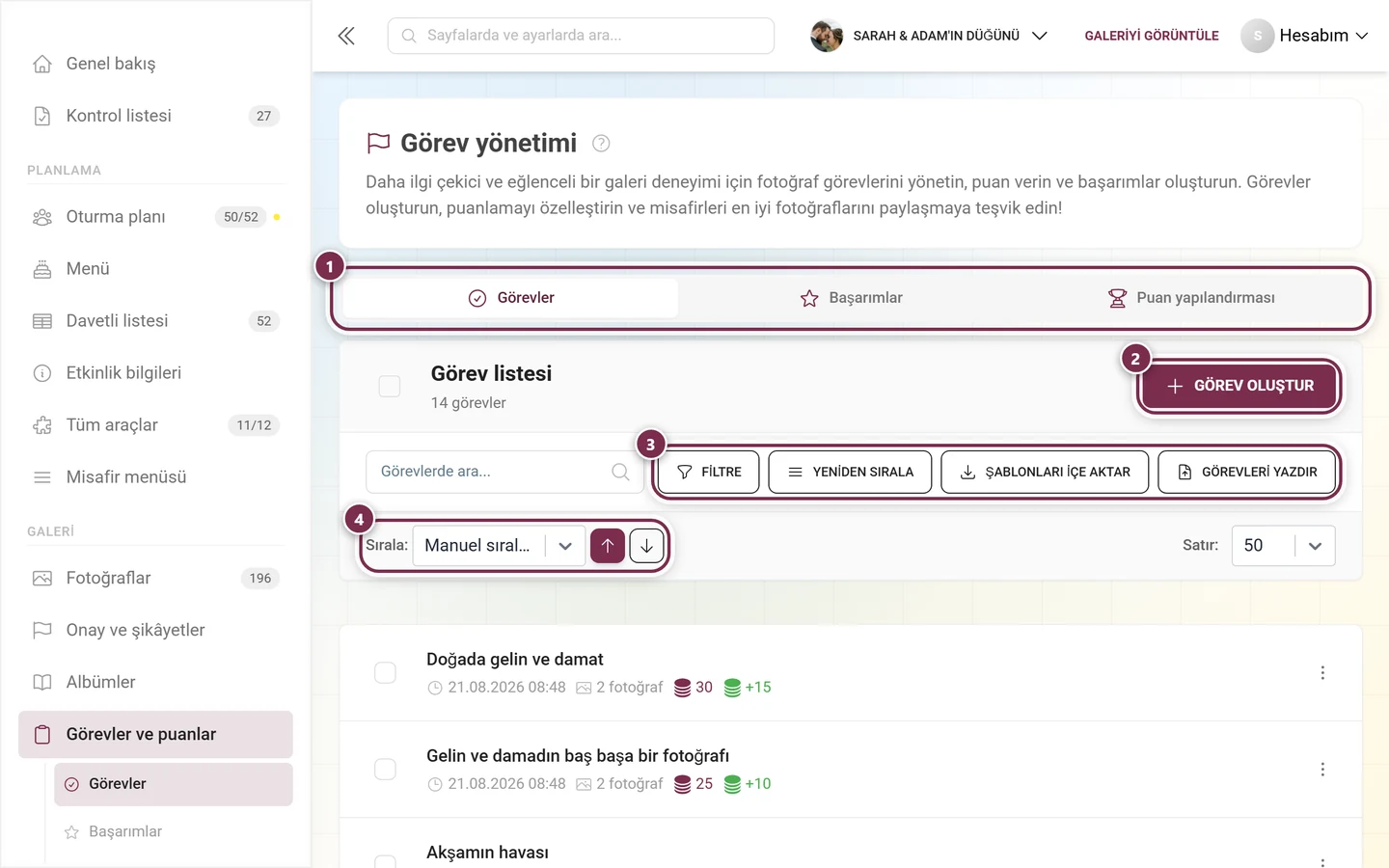The width and height of the screenshot is (1389, 868).
Task: Switch to the Puan yapılandırması tab
Action: [1191, 298]
